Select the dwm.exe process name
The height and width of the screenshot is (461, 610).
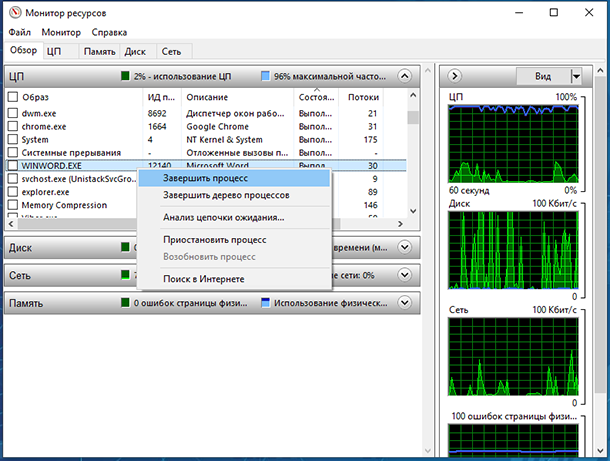39,113
